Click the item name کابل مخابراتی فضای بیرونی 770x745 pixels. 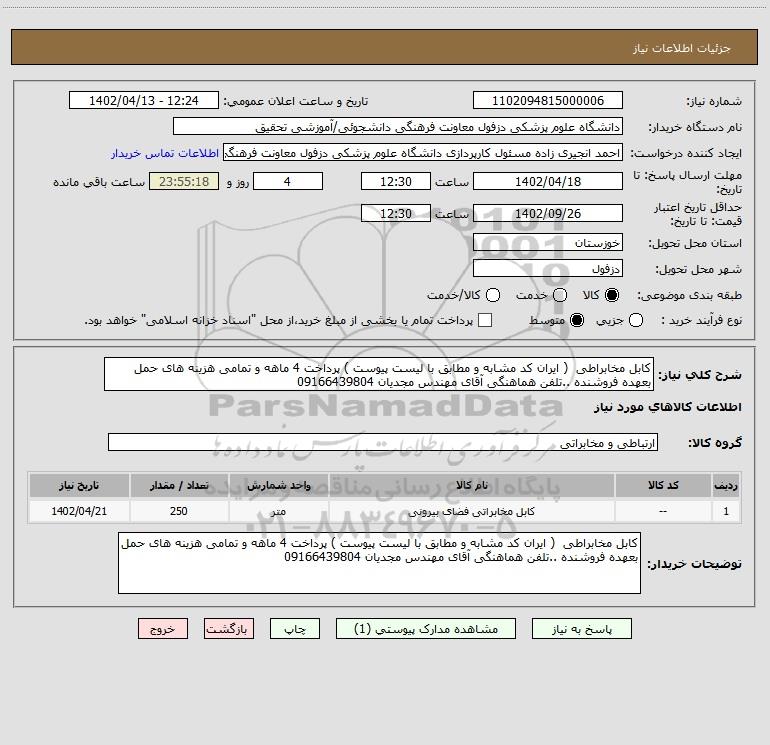coord(471,512)
